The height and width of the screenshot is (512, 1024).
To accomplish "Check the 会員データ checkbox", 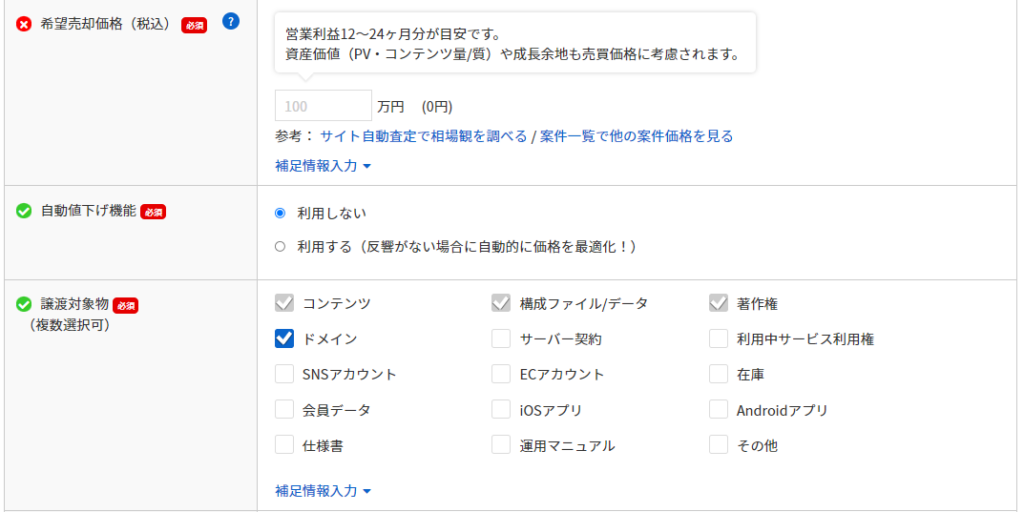I will 284,410.
